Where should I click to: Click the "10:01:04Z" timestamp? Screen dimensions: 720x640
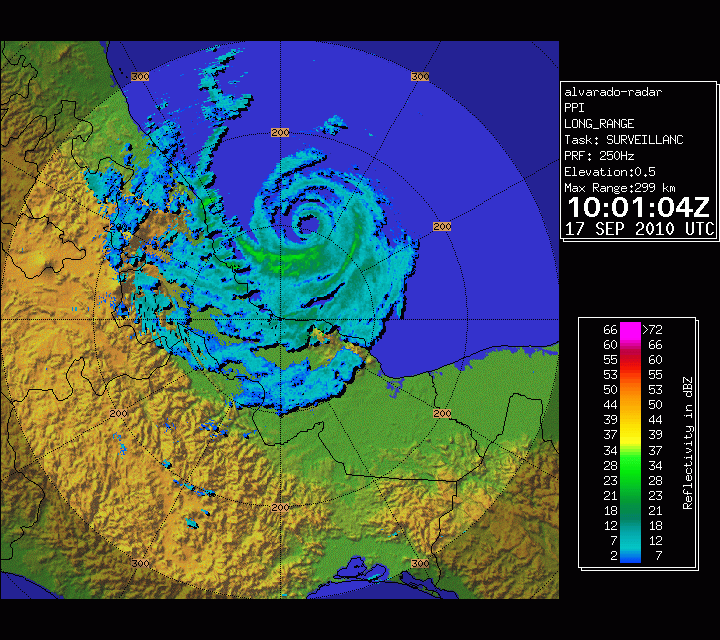(639, 208)
